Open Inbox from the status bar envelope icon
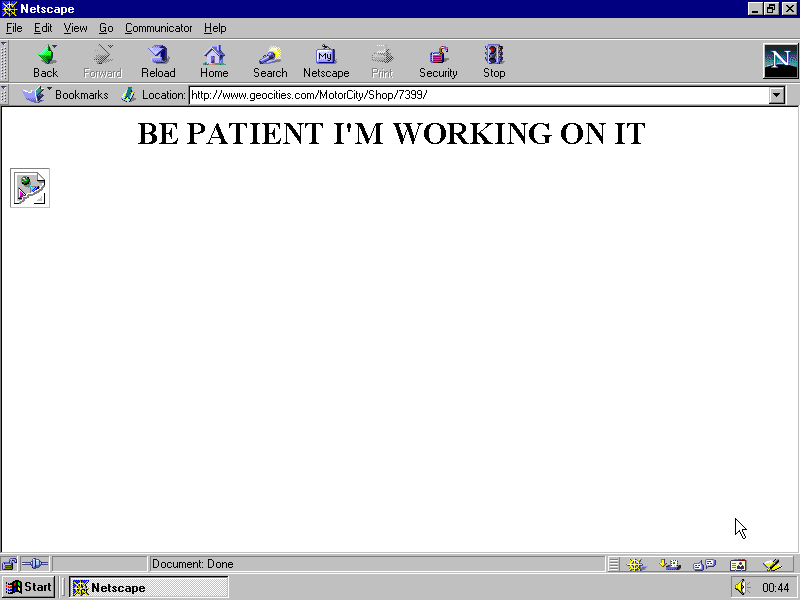Viewport: 800px width, 600px height. point(671,564)
